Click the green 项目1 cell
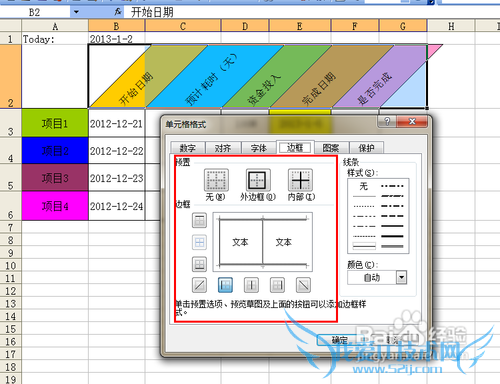500x384 pixels. [55, 123]
